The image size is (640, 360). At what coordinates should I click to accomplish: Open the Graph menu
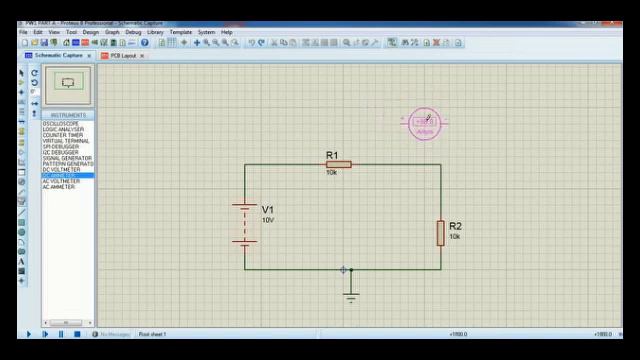(112, 32)
